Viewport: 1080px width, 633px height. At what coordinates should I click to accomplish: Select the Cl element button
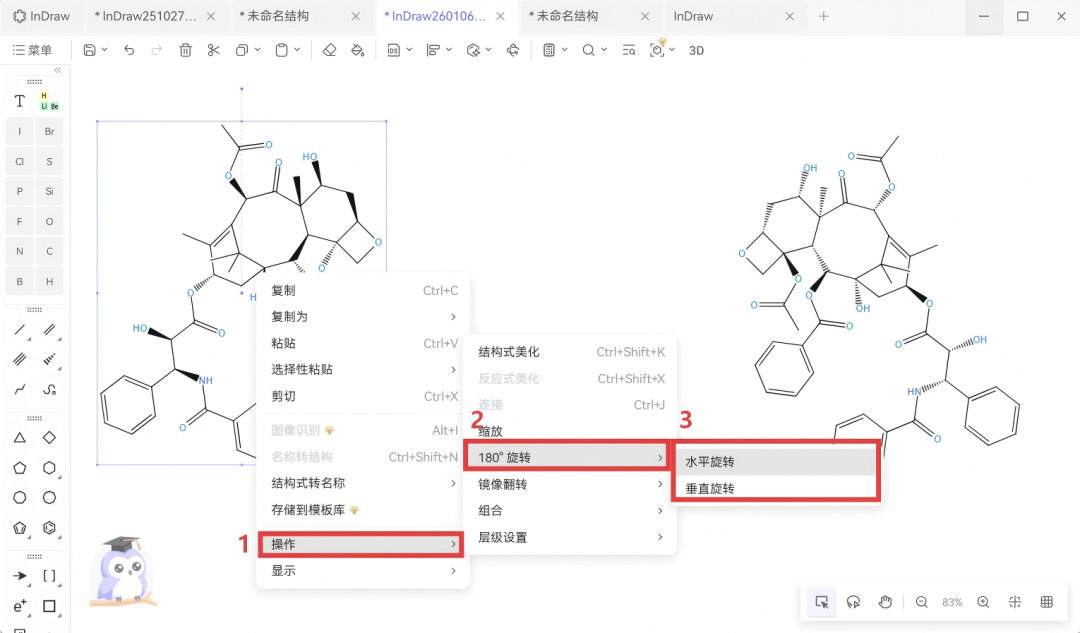click(x=19, y=162)
